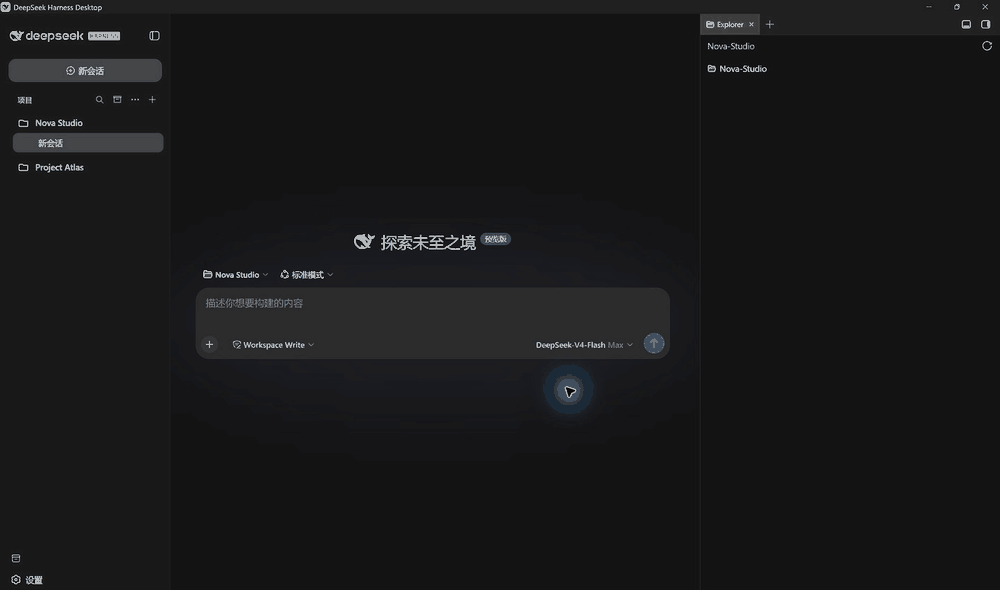Screen dimensions: 1000x590
Task: Open the icon above the settings entry
Action: coord(16,558)
